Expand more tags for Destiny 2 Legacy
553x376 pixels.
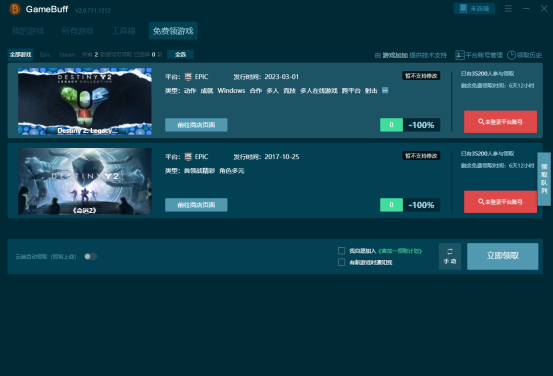385,91
